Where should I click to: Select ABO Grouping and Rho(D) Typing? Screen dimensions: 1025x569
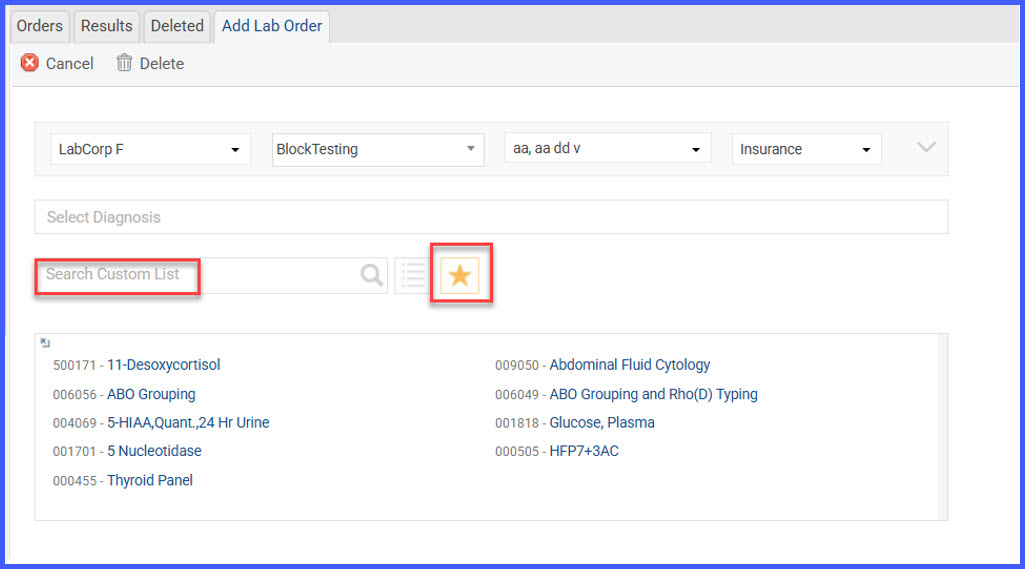[x=653, y=394]
